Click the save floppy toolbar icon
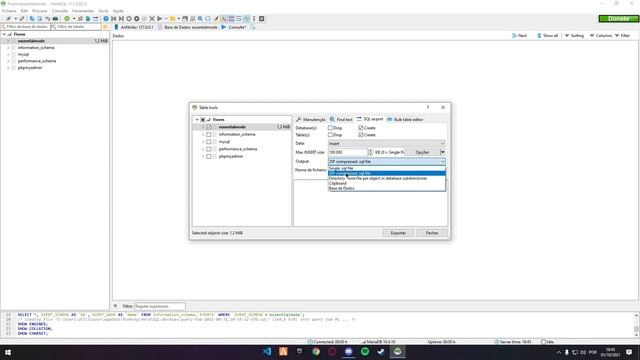Screen dimensions: 640x360 coord(185,19)
